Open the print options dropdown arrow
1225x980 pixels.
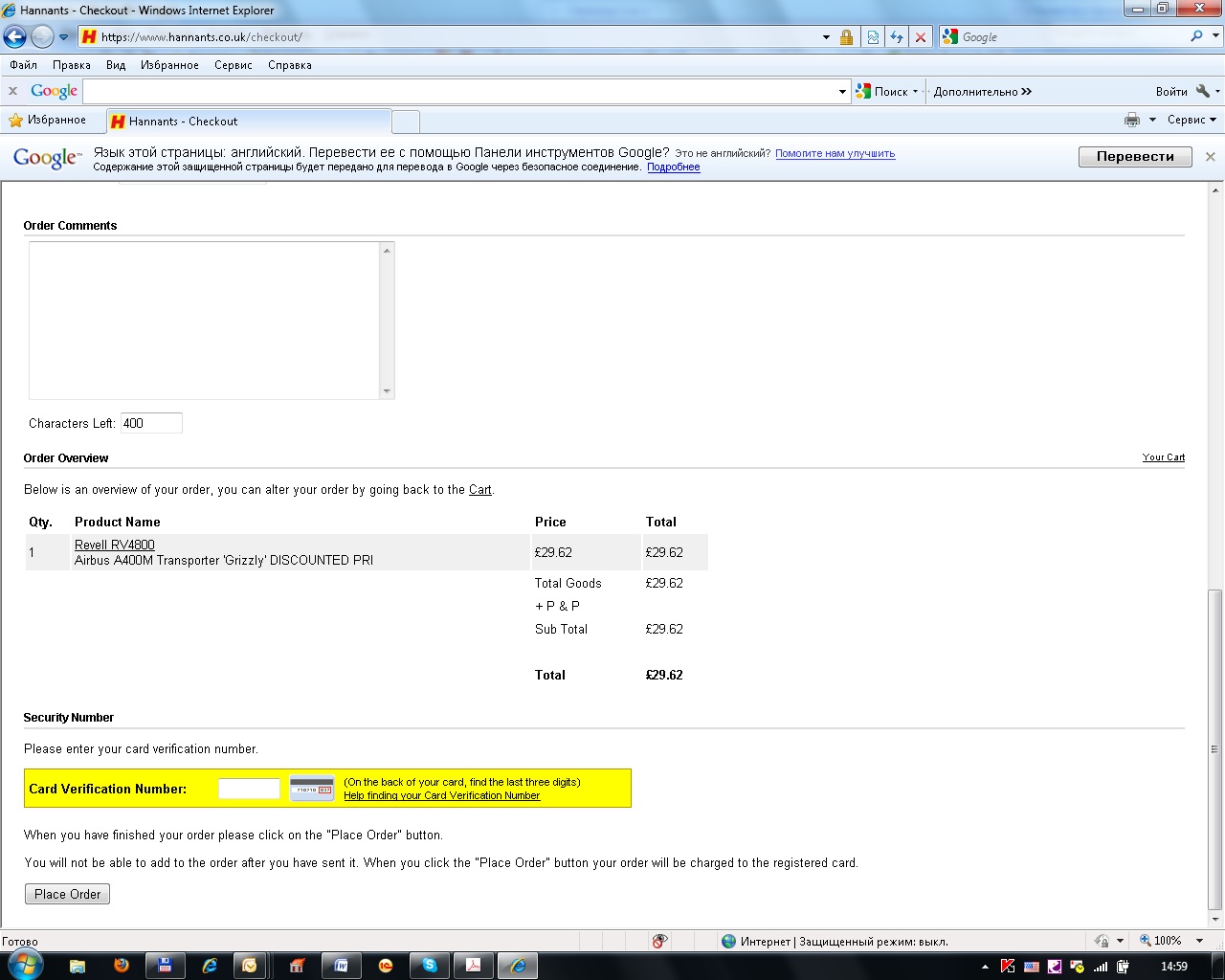pos(1152,120)
